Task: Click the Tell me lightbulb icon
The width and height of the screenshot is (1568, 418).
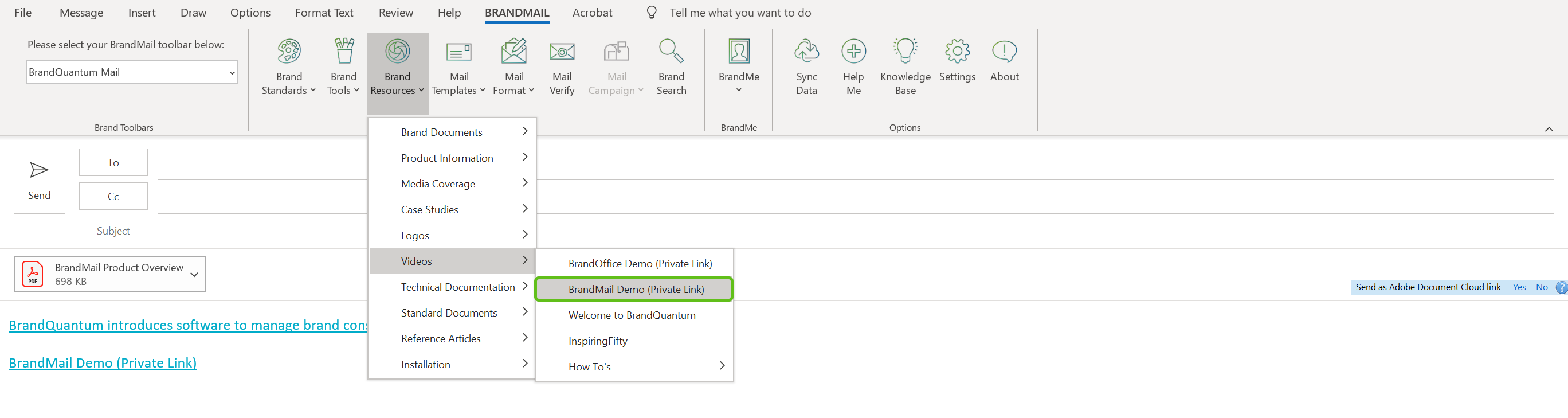Action: [651, 13]
